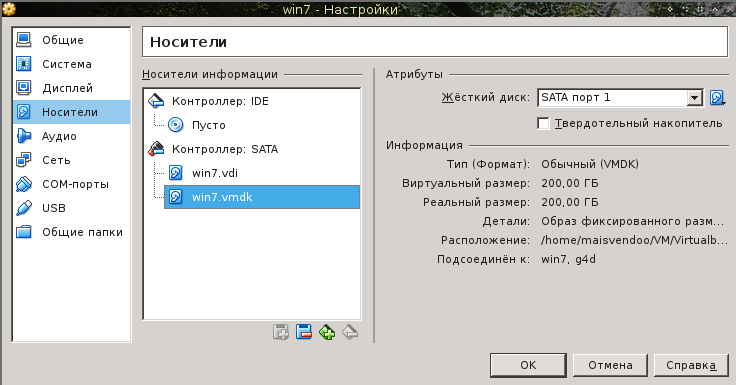Click the USB plug icon

point(23,208)
